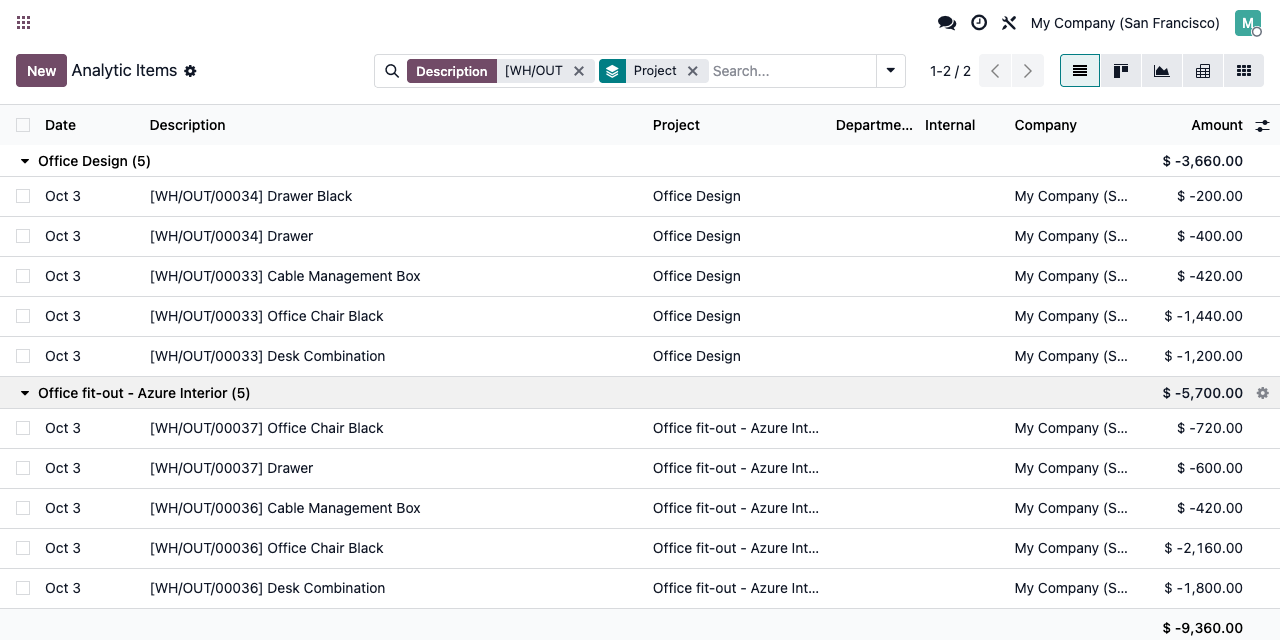This screenshot has width=1280, height=640.
Task: Sort by the Description column header
Action: click(187, 125)
